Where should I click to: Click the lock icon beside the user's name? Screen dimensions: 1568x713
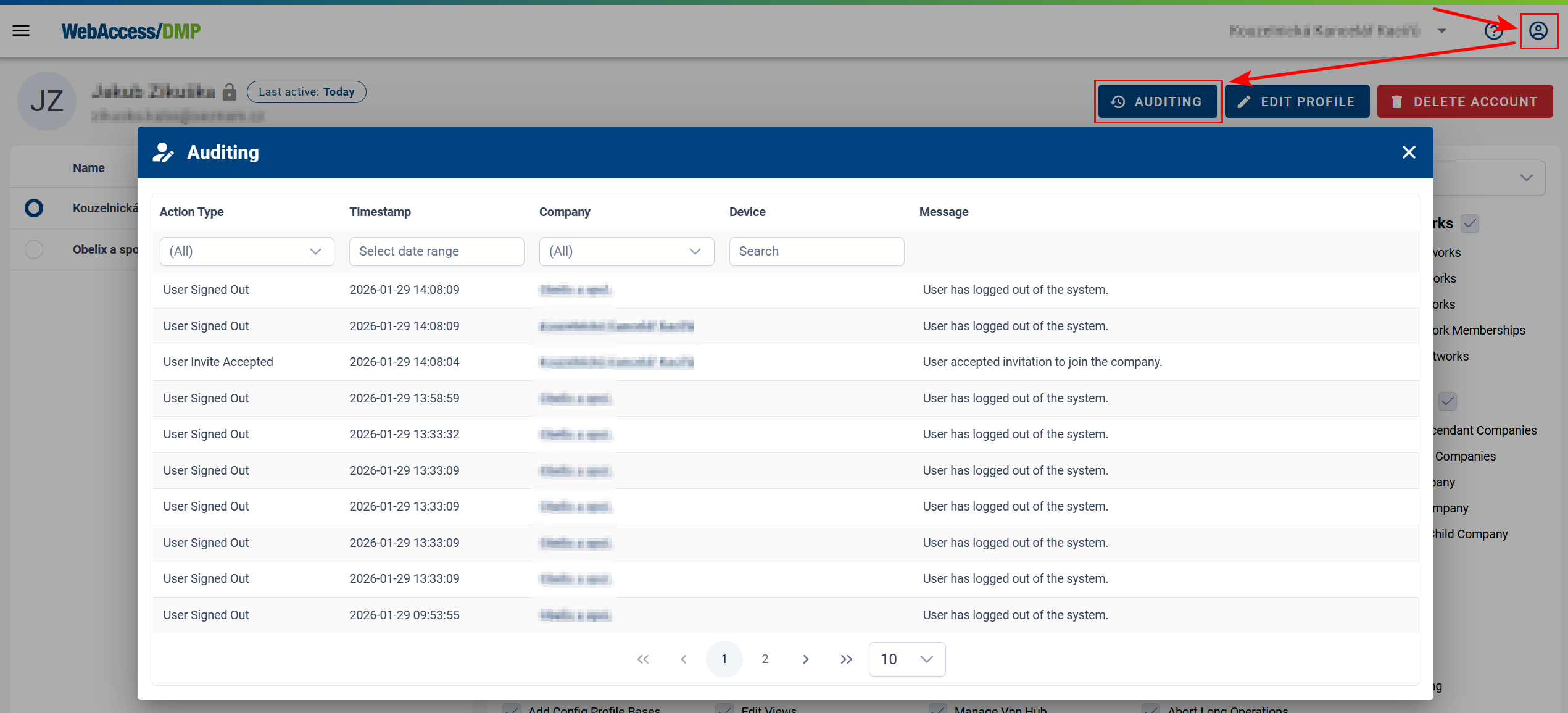pyautogui.click(x=230, y=91)
